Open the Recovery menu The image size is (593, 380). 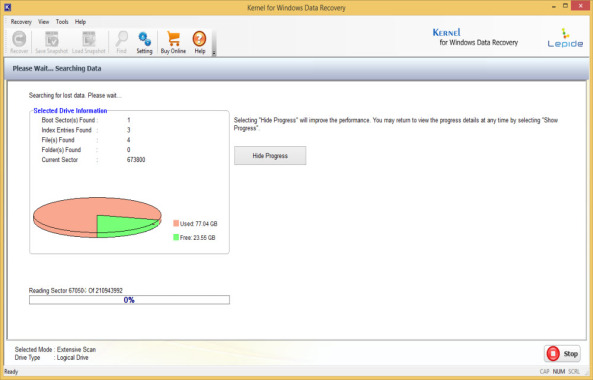click(21, 22)
